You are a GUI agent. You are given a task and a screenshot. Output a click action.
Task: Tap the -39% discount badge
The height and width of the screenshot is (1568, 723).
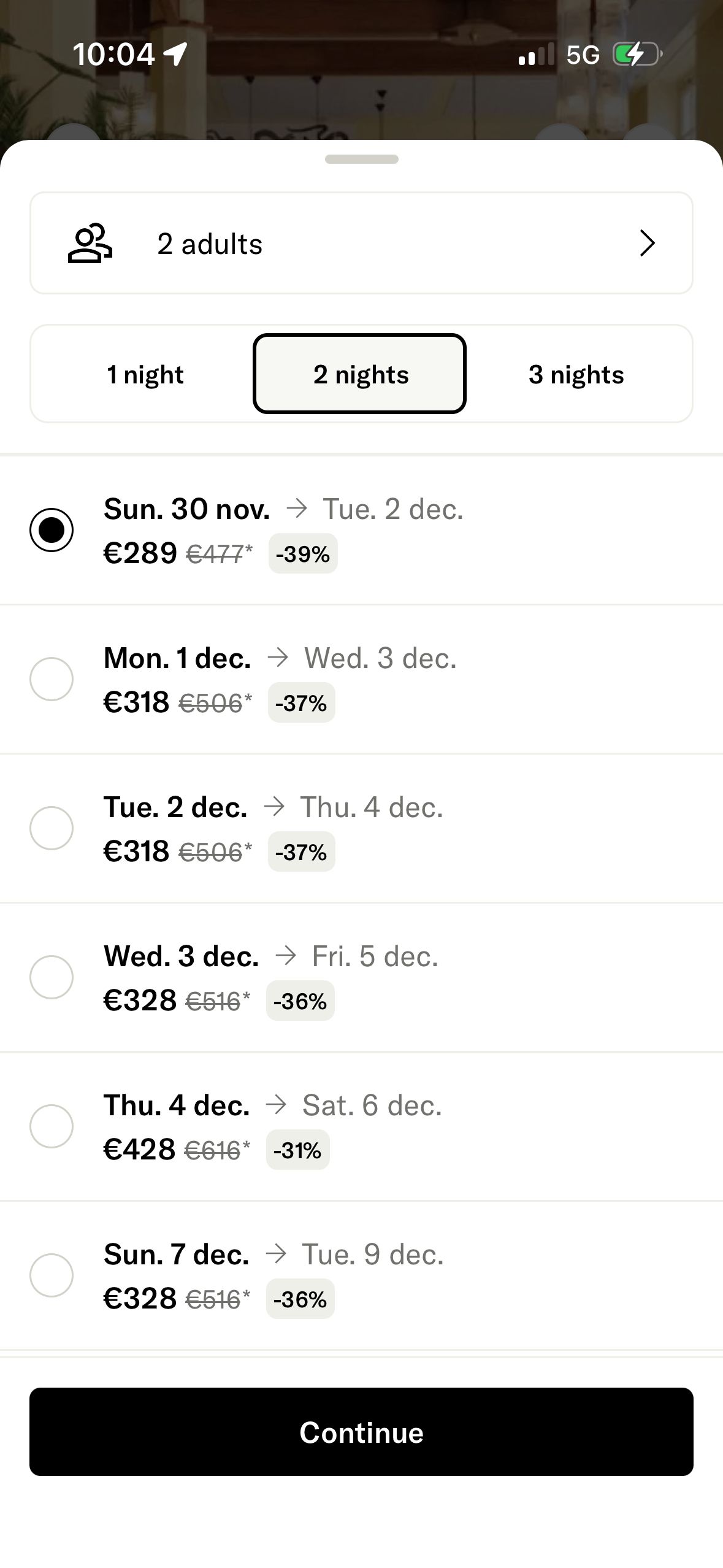[x=303, y=554]
